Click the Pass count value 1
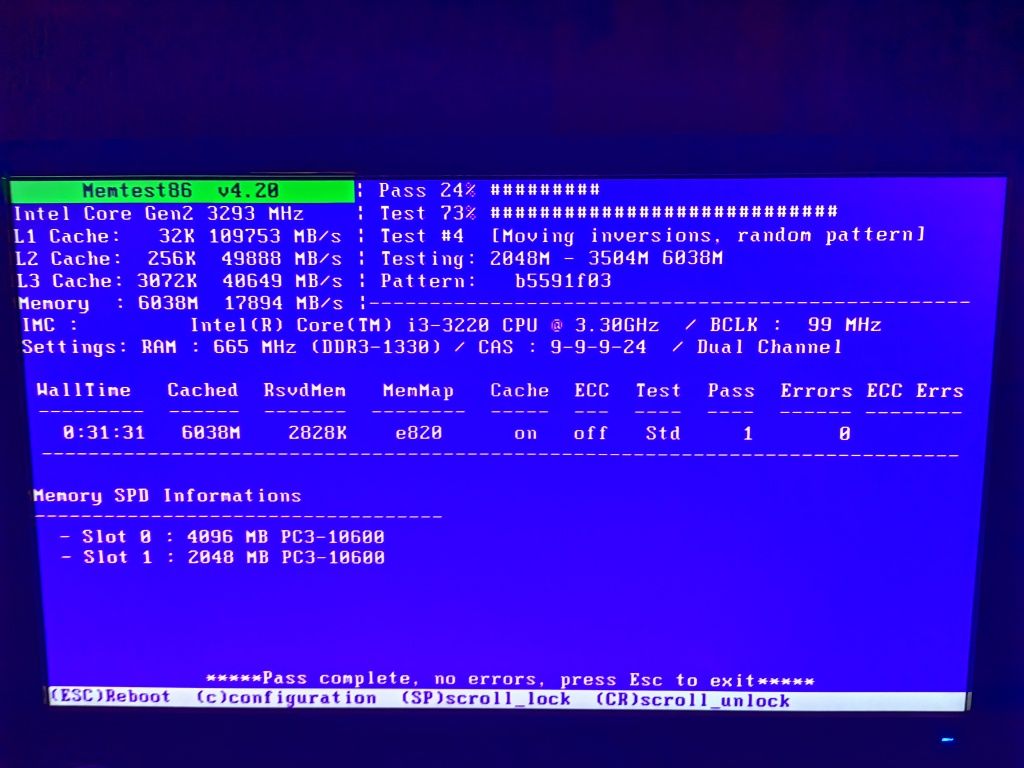The width and height of the screenshot is (1024, 768). click(748, 434)
